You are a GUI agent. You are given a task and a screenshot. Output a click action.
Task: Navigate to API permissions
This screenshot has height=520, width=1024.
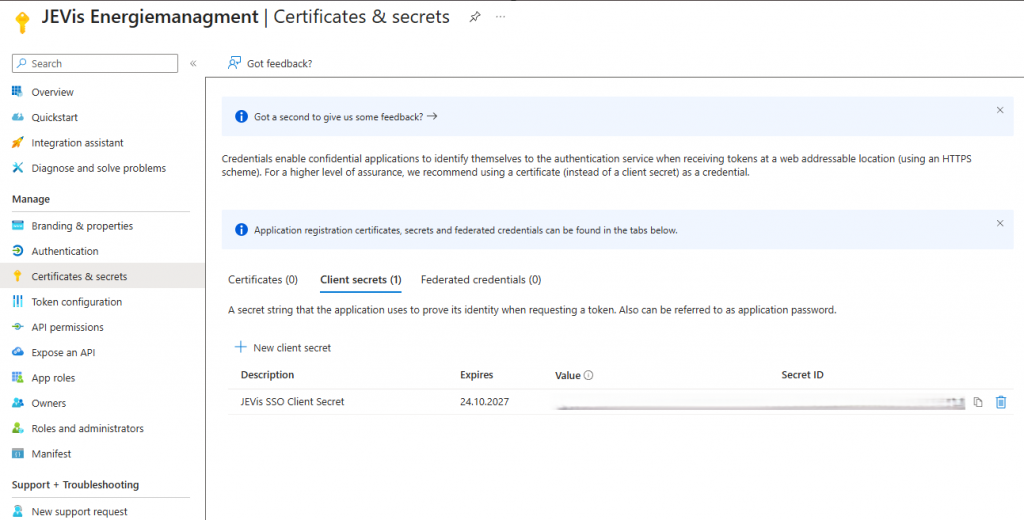click(67, 327)
